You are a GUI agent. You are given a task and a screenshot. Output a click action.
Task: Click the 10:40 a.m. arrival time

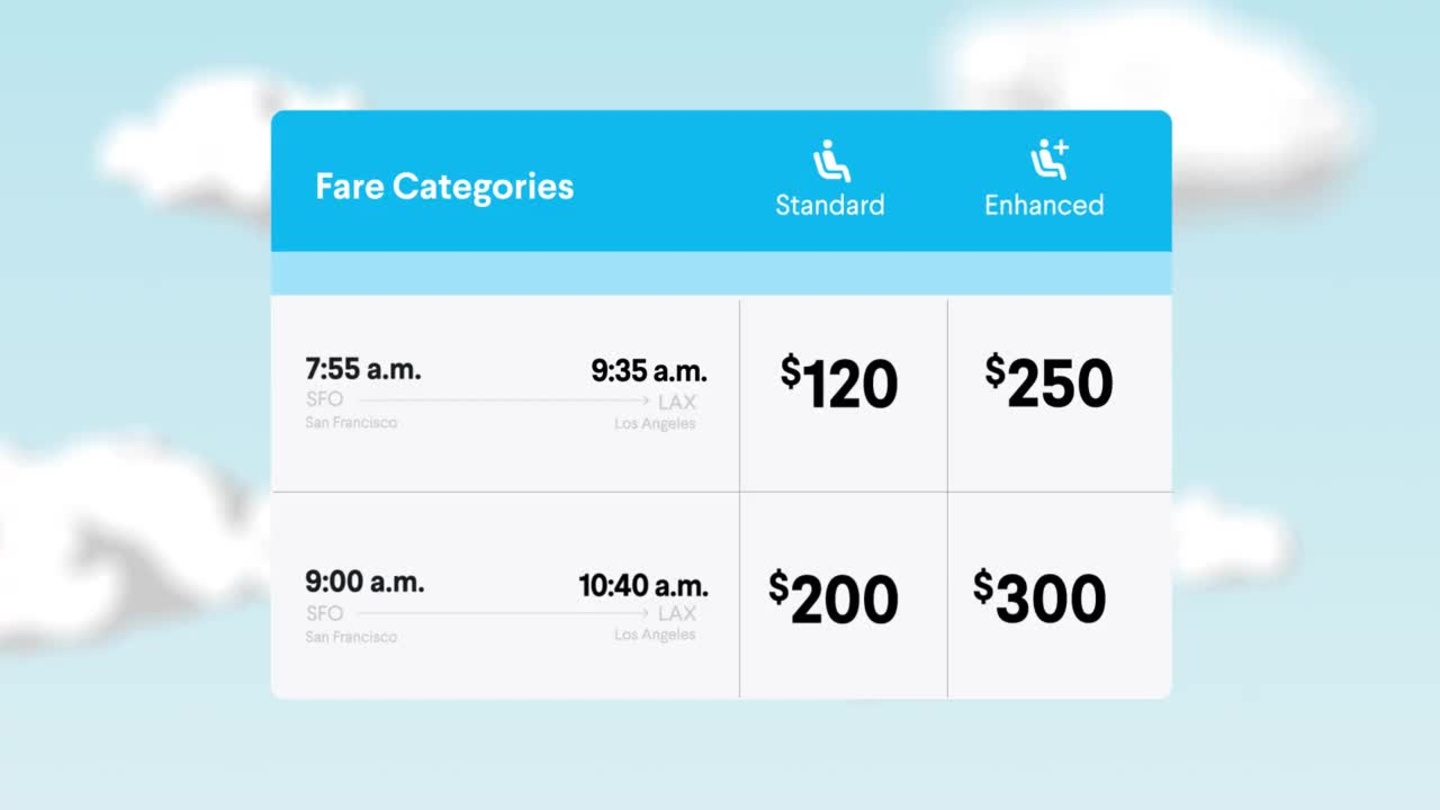click(643, 585)
